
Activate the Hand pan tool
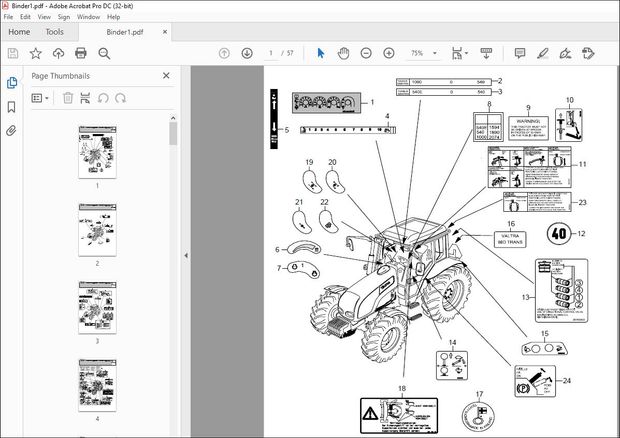coord(343,53)
